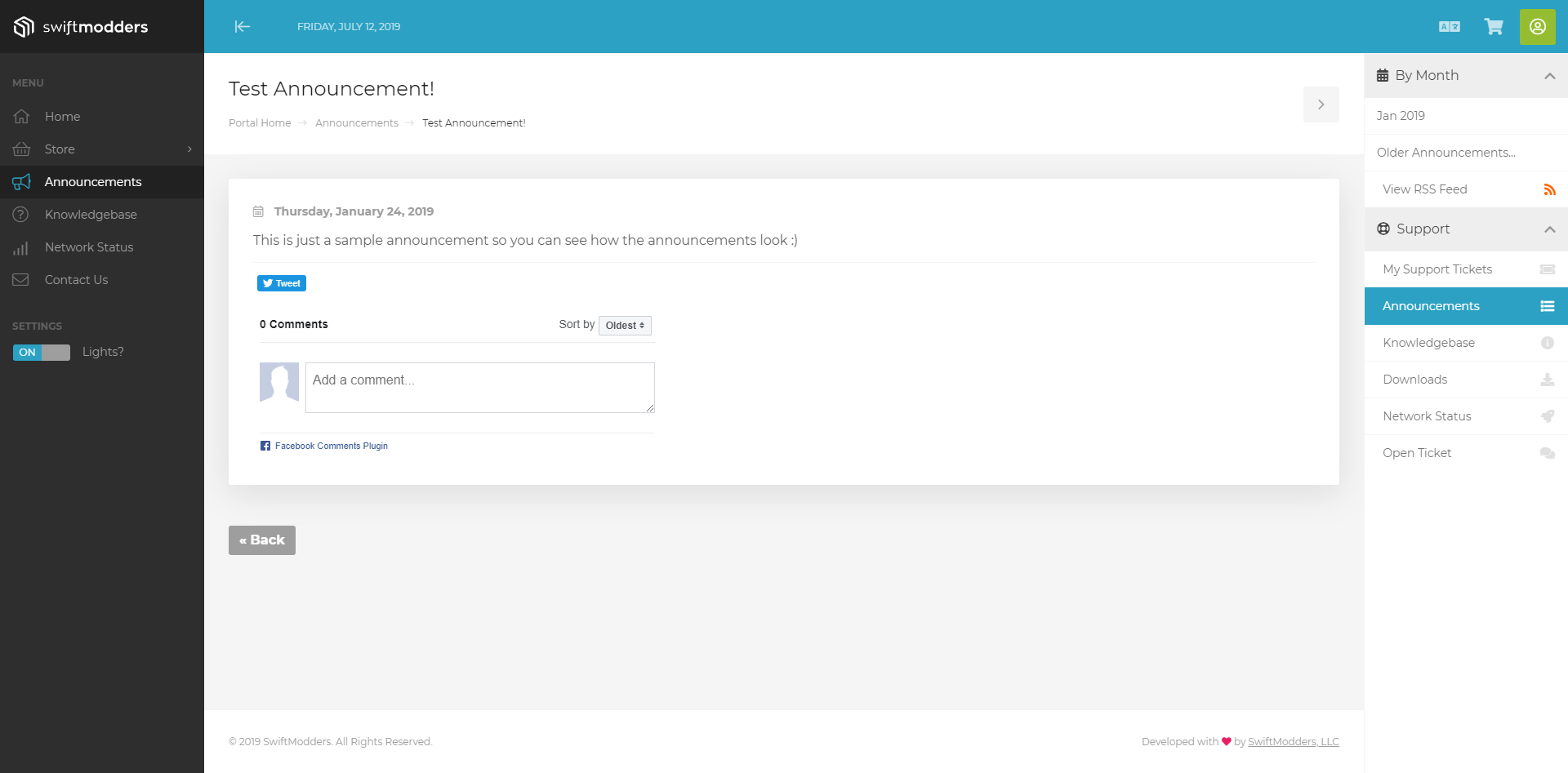Toggle the Lights ON switch
1568x773 pixels.
pos(41,353)
